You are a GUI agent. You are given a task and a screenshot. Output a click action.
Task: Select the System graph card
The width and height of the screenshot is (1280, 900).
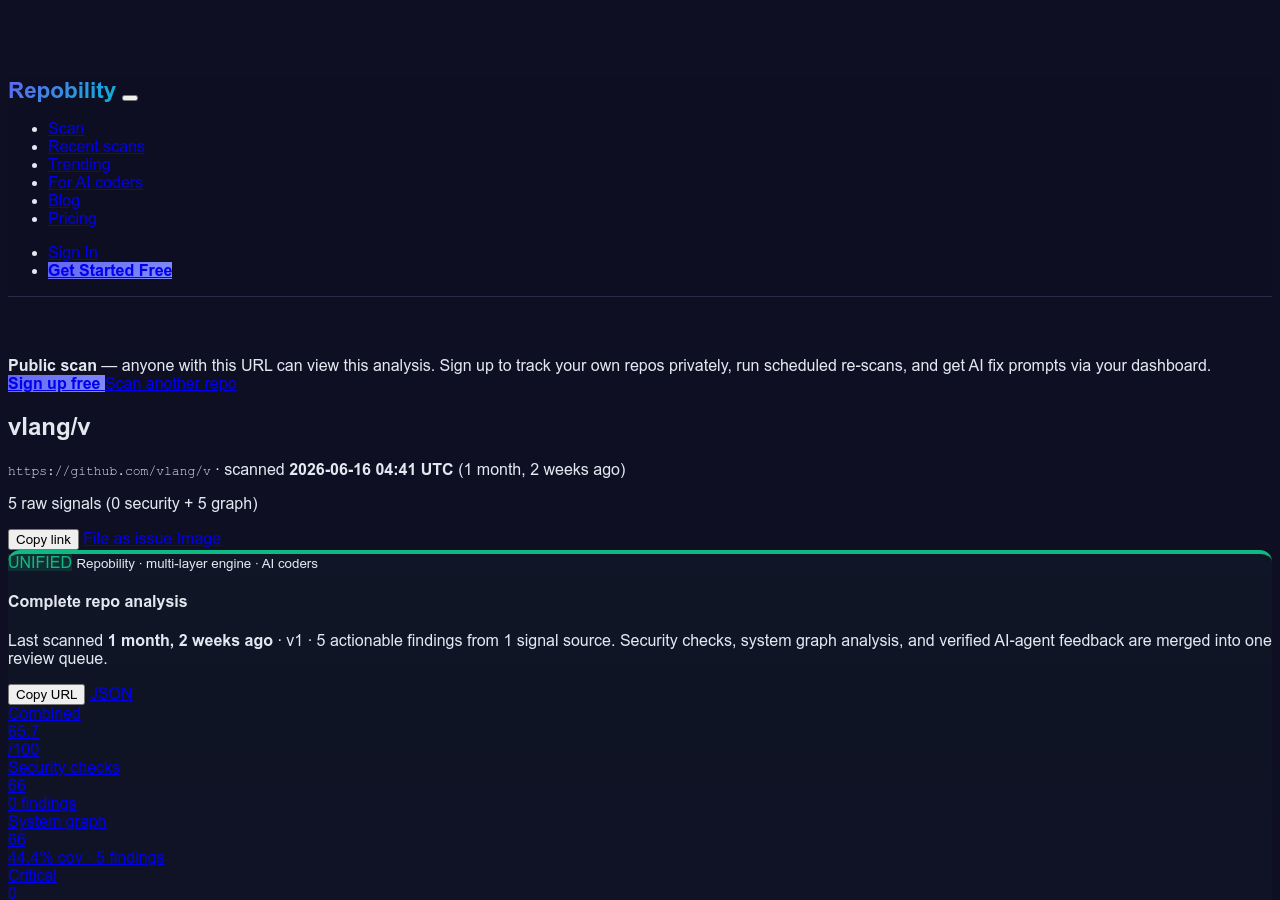tap(86, 839)
